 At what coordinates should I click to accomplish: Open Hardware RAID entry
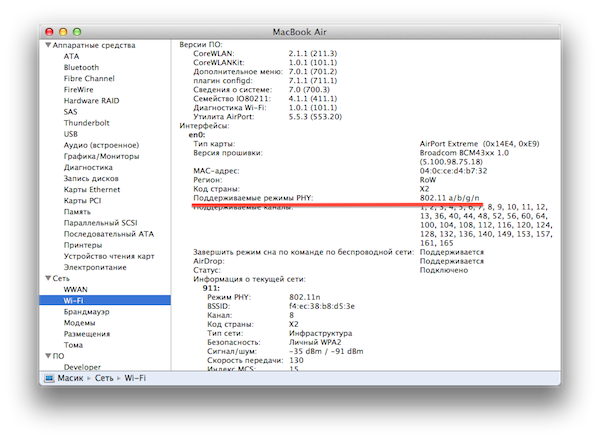91,101
